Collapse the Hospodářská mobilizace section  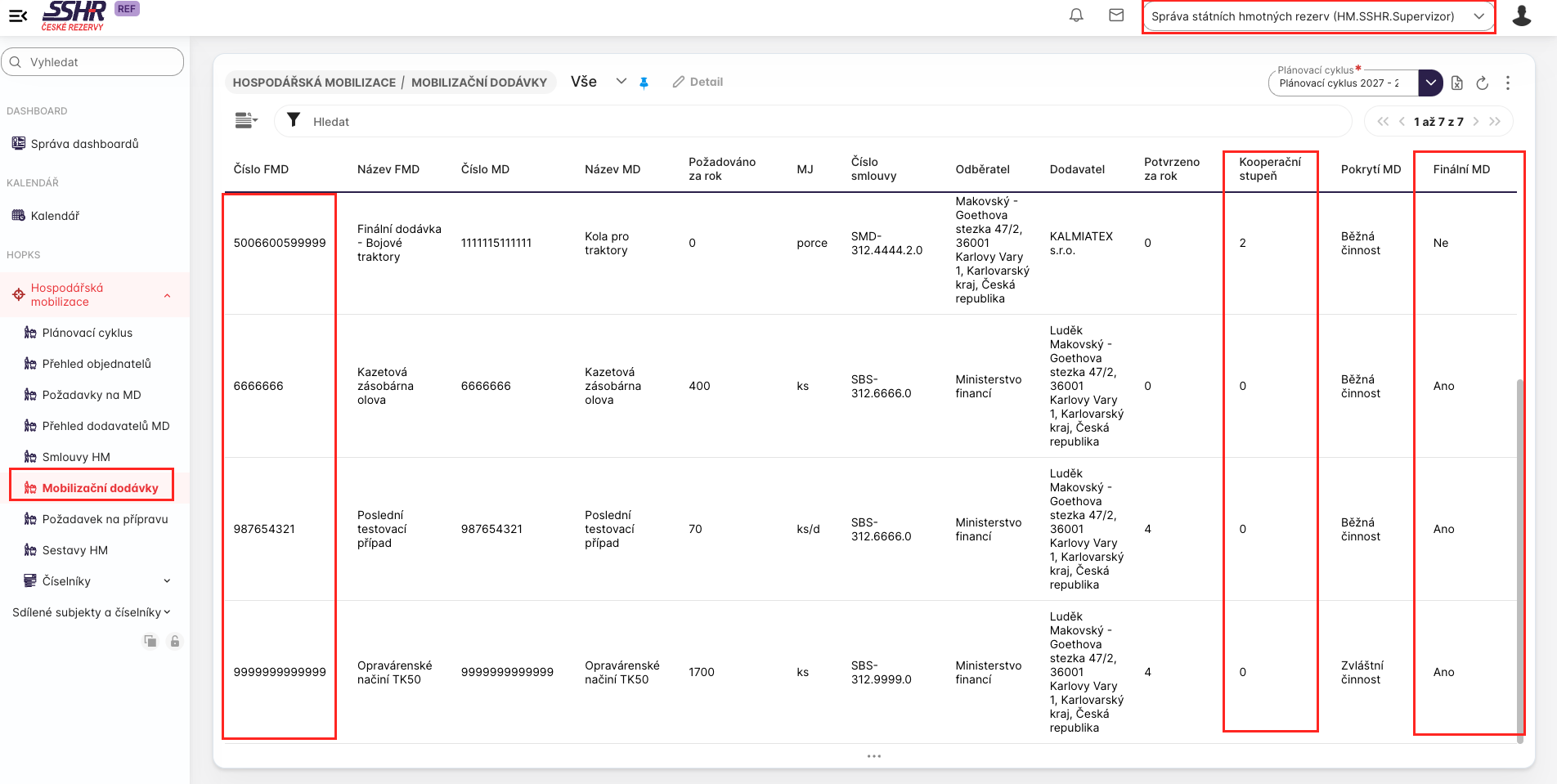(x=167, y=295)
